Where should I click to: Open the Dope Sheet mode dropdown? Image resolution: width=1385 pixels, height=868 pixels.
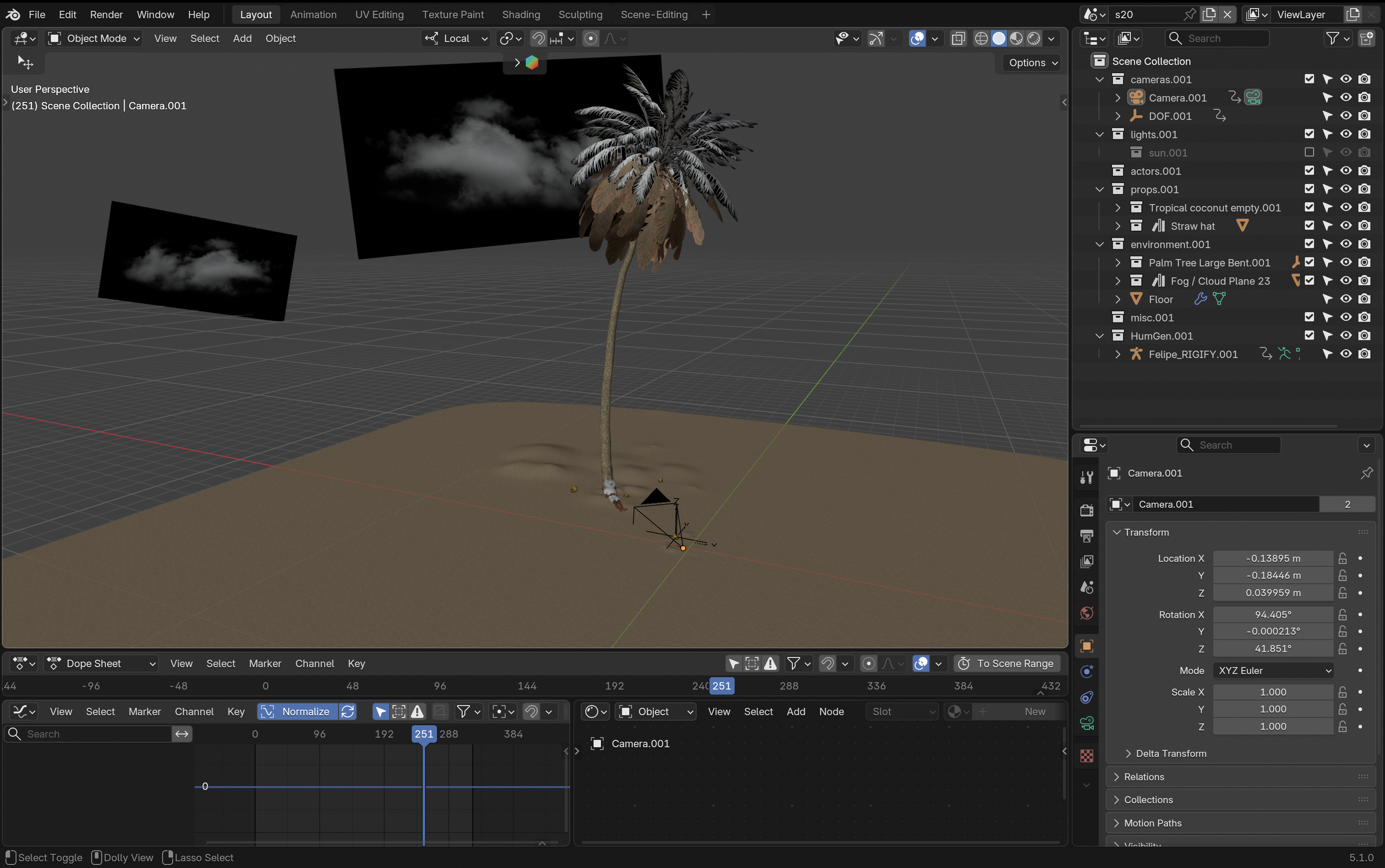[x=101, y=664]
